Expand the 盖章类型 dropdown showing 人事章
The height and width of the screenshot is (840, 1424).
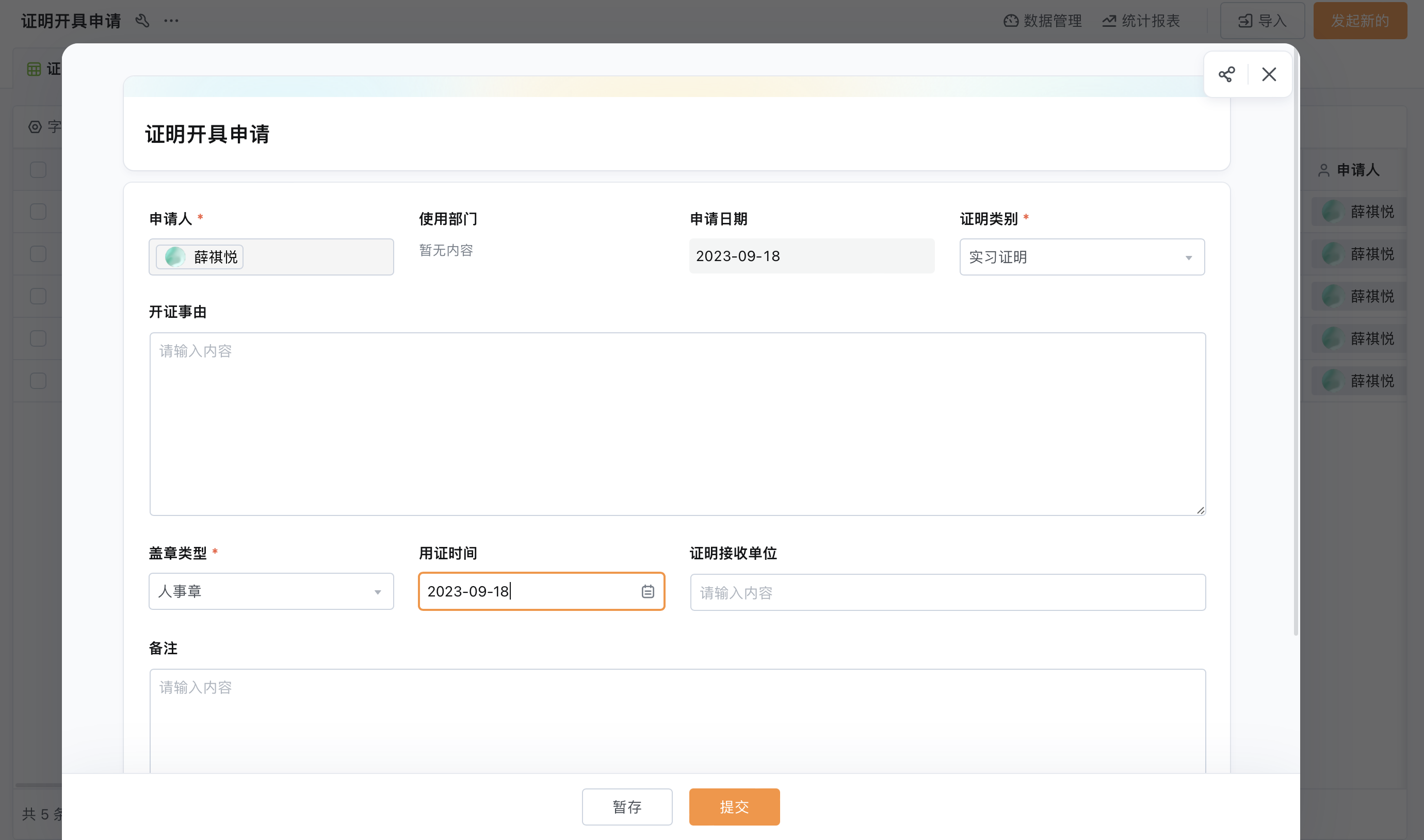(x=271, y=591)
